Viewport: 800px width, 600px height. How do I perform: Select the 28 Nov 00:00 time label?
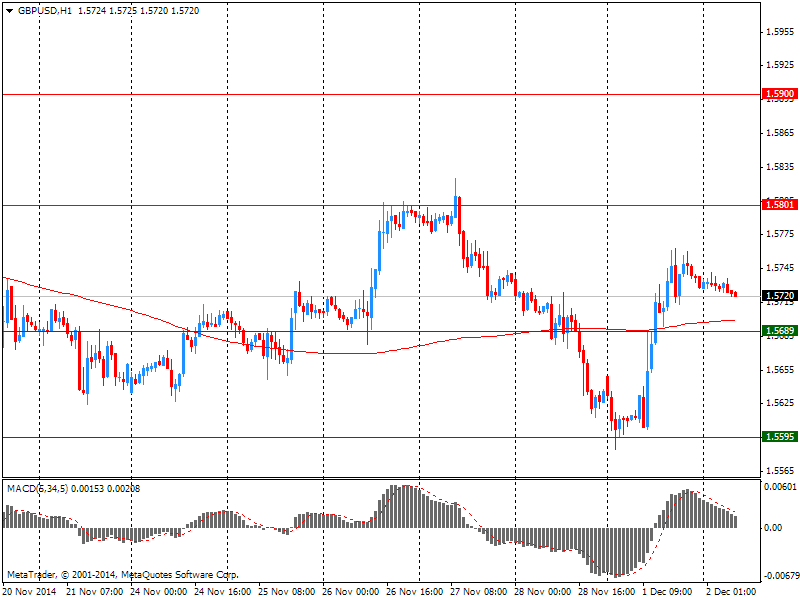point(542,591)
